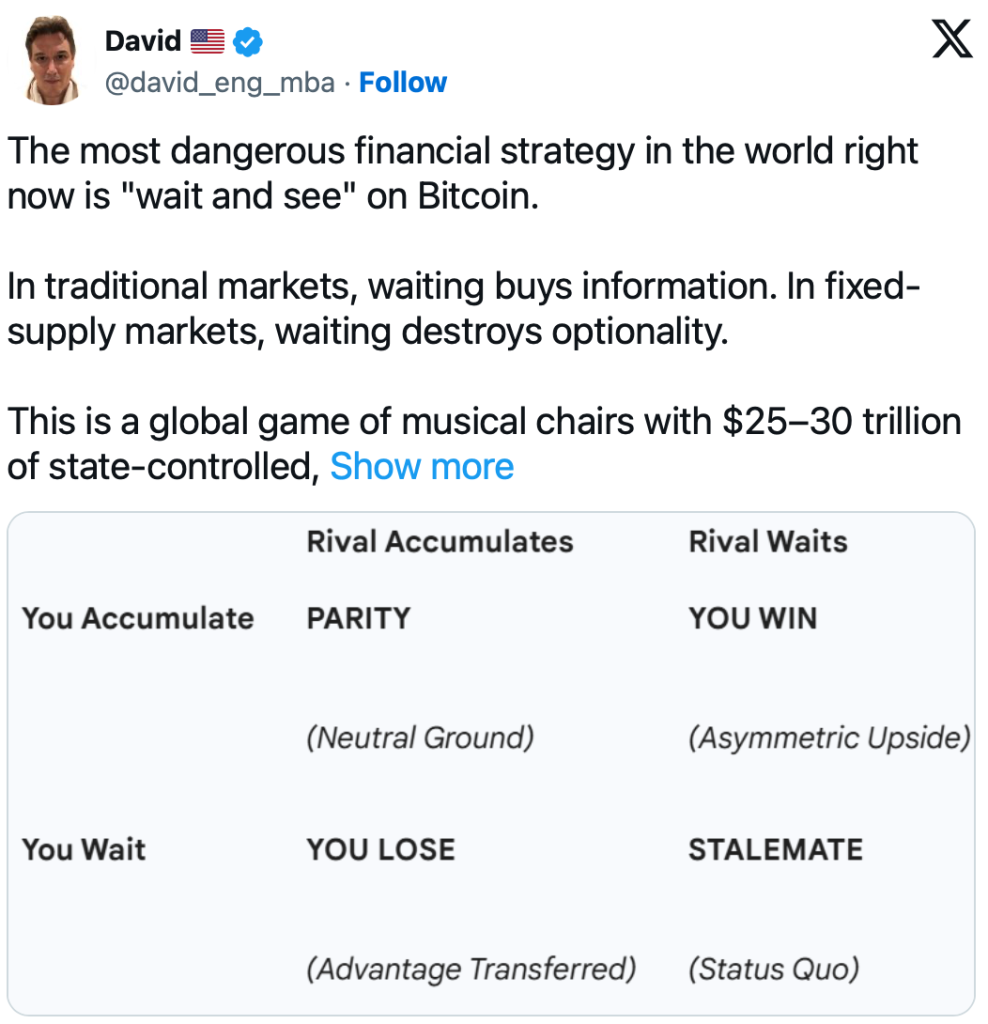
Task: Click the Asymmetric Upside caption
Action: click(829, 738)
